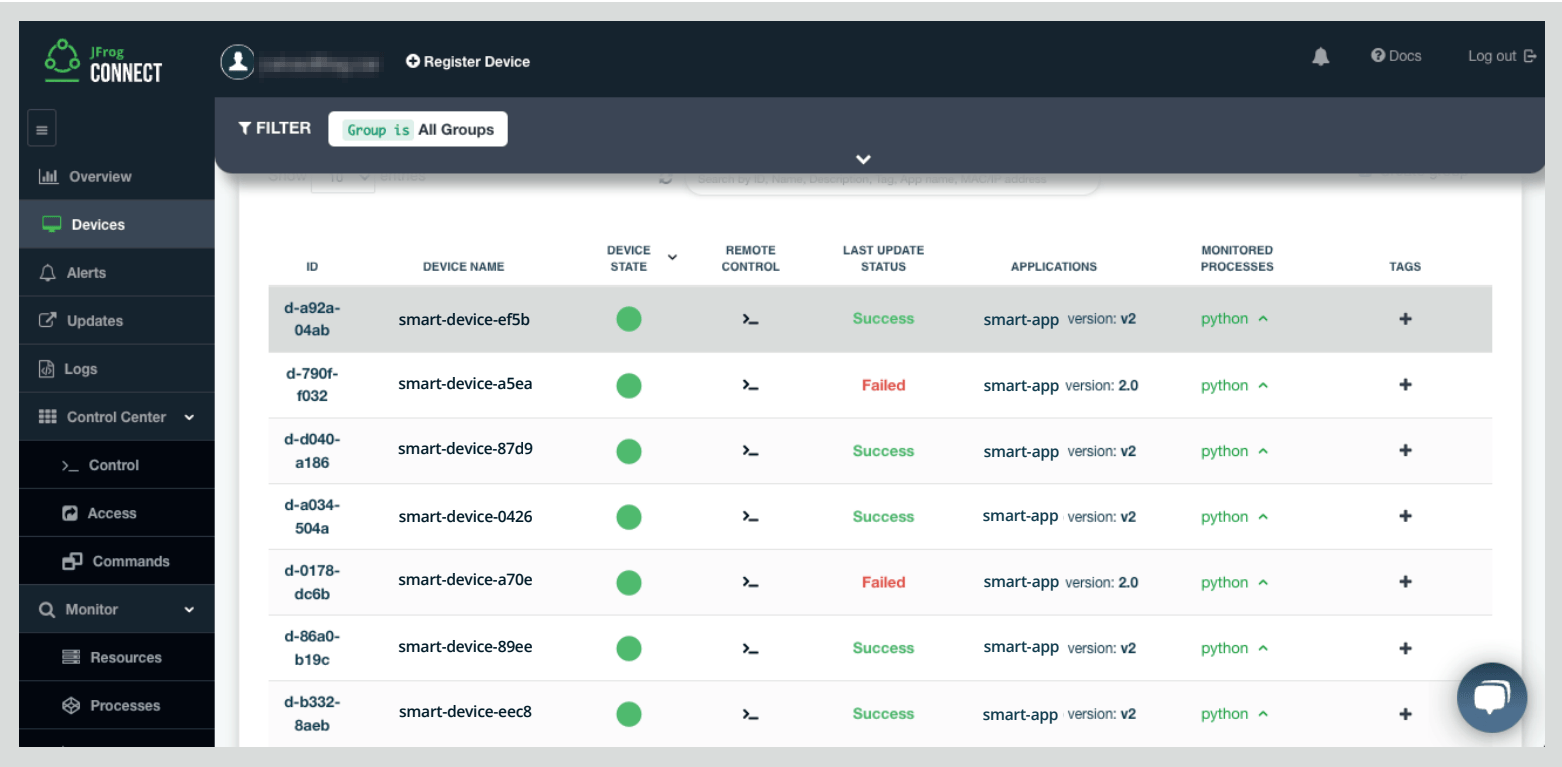Open the live chat bubble
The width and height of the screenshot is (1562, 767).
tap(1491, 698)
